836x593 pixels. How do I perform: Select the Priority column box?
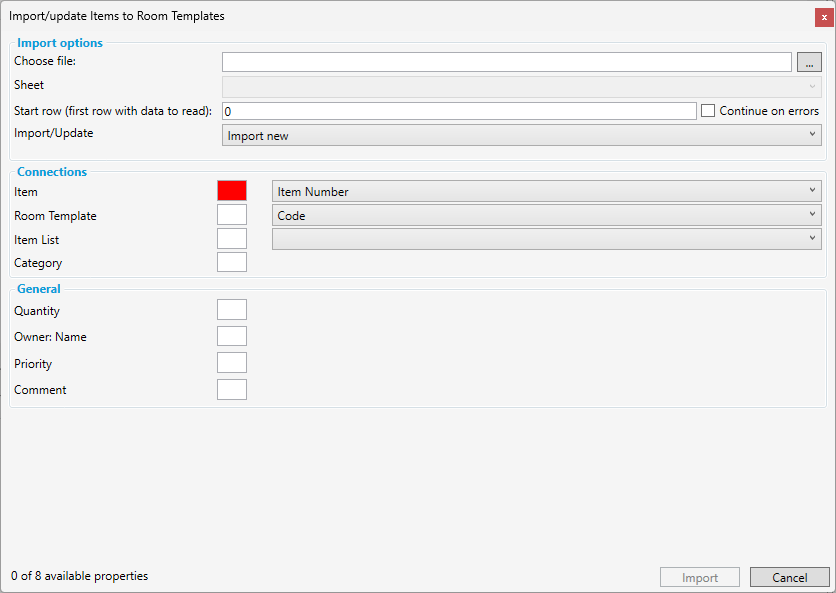(232, 363)
